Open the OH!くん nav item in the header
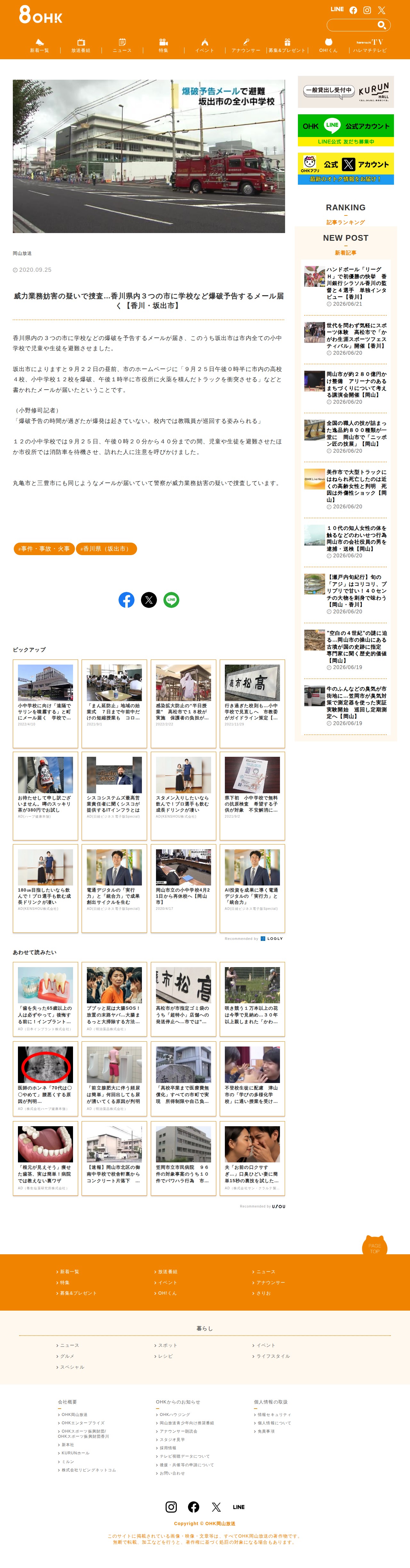The image size is (410, 1568). [x=328, y=46]
